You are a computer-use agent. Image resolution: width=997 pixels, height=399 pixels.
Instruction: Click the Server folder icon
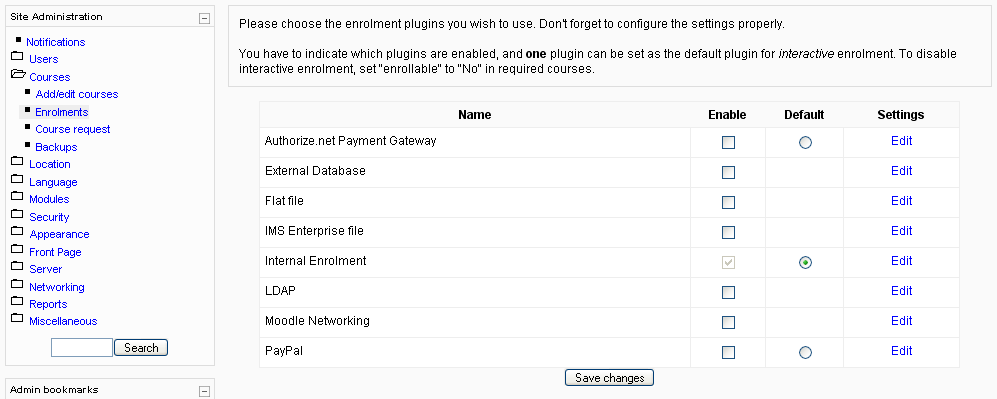pos(17,267)
